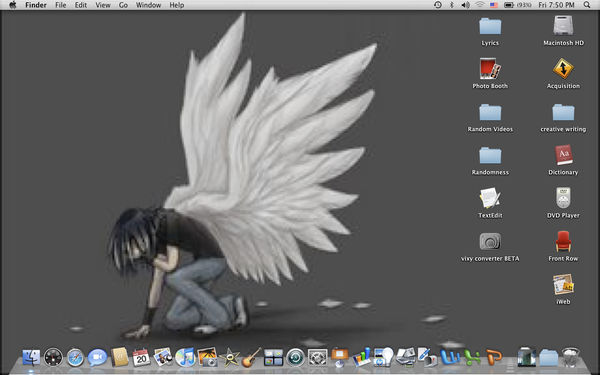Open the Window menu
Viewport: 600px width, 375px height.
pyautogui.click(x=148, y=5)
